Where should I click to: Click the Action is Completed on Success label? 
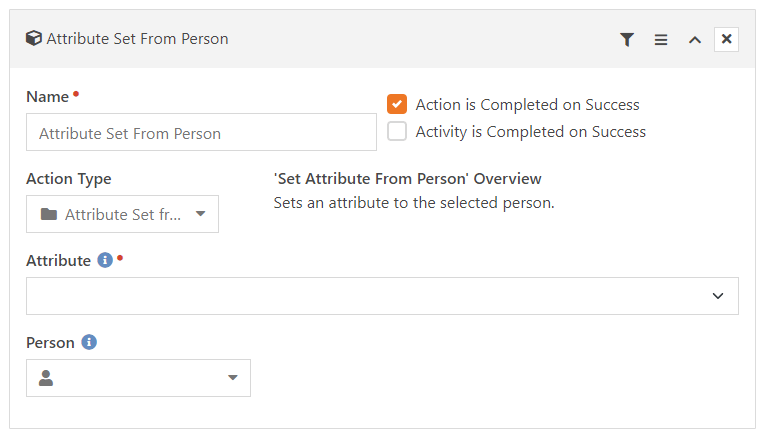527,105
